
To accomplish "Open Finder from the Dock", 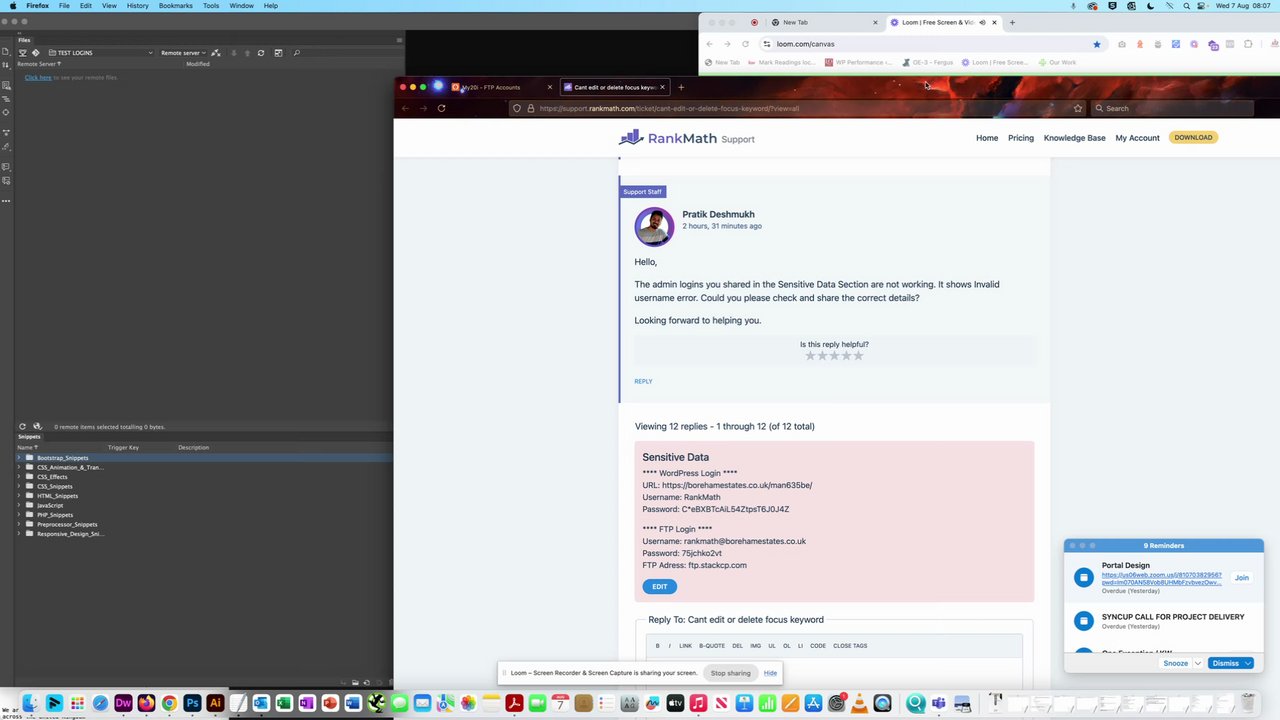I will [x=31, y=704].
